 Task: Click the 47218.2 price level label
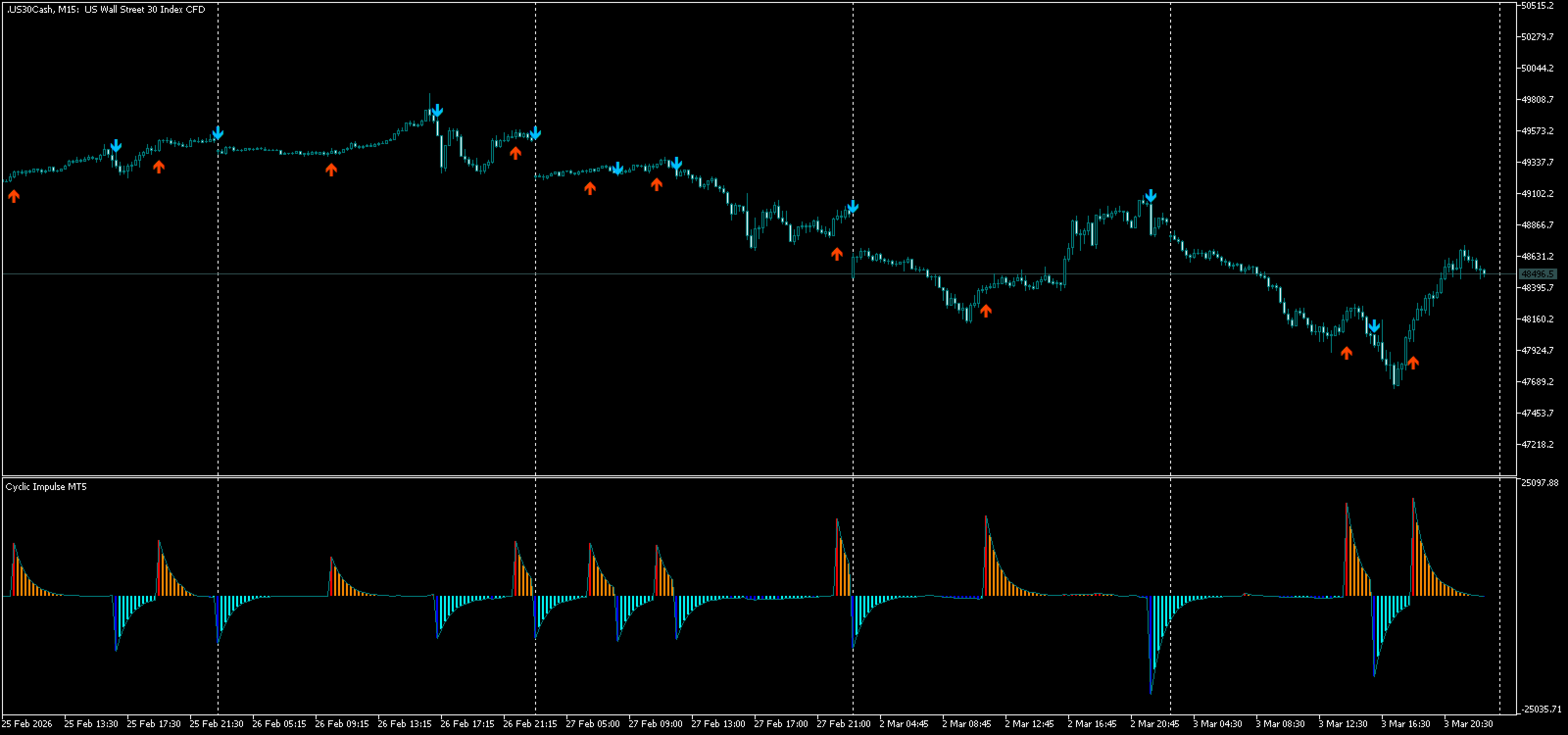coord(1538,445)
